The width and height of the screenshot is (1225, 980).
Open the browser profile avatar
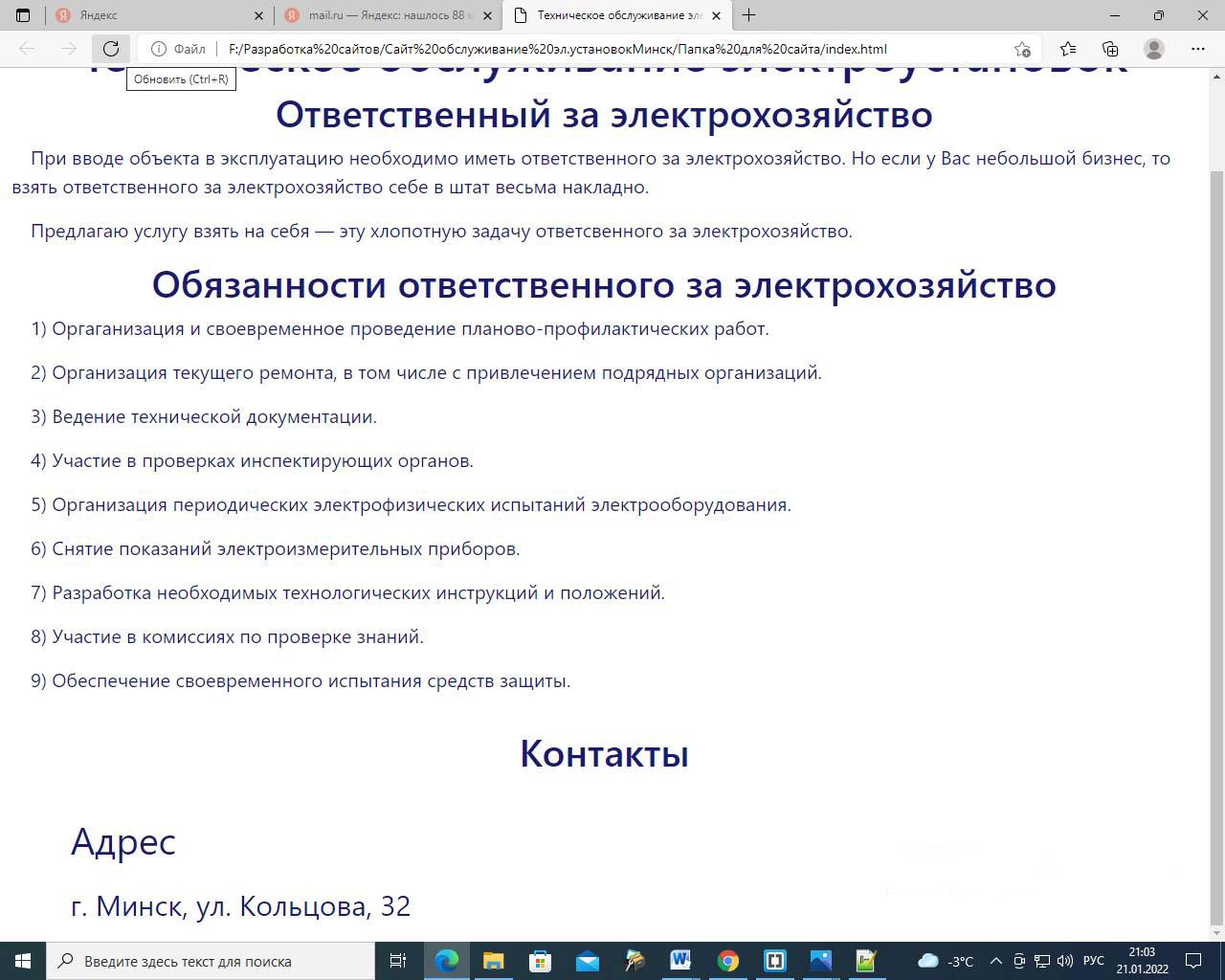(1154, 49)
